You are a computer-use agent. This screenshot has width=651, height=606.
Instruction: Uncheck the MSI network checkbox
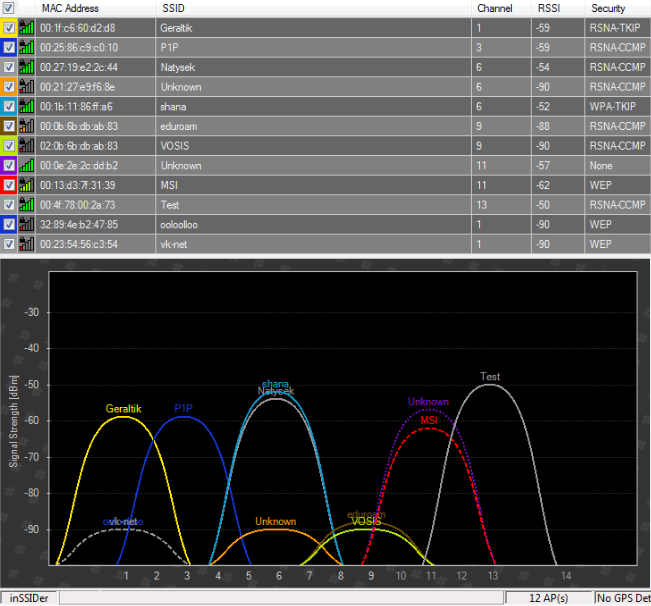point(9,185)
